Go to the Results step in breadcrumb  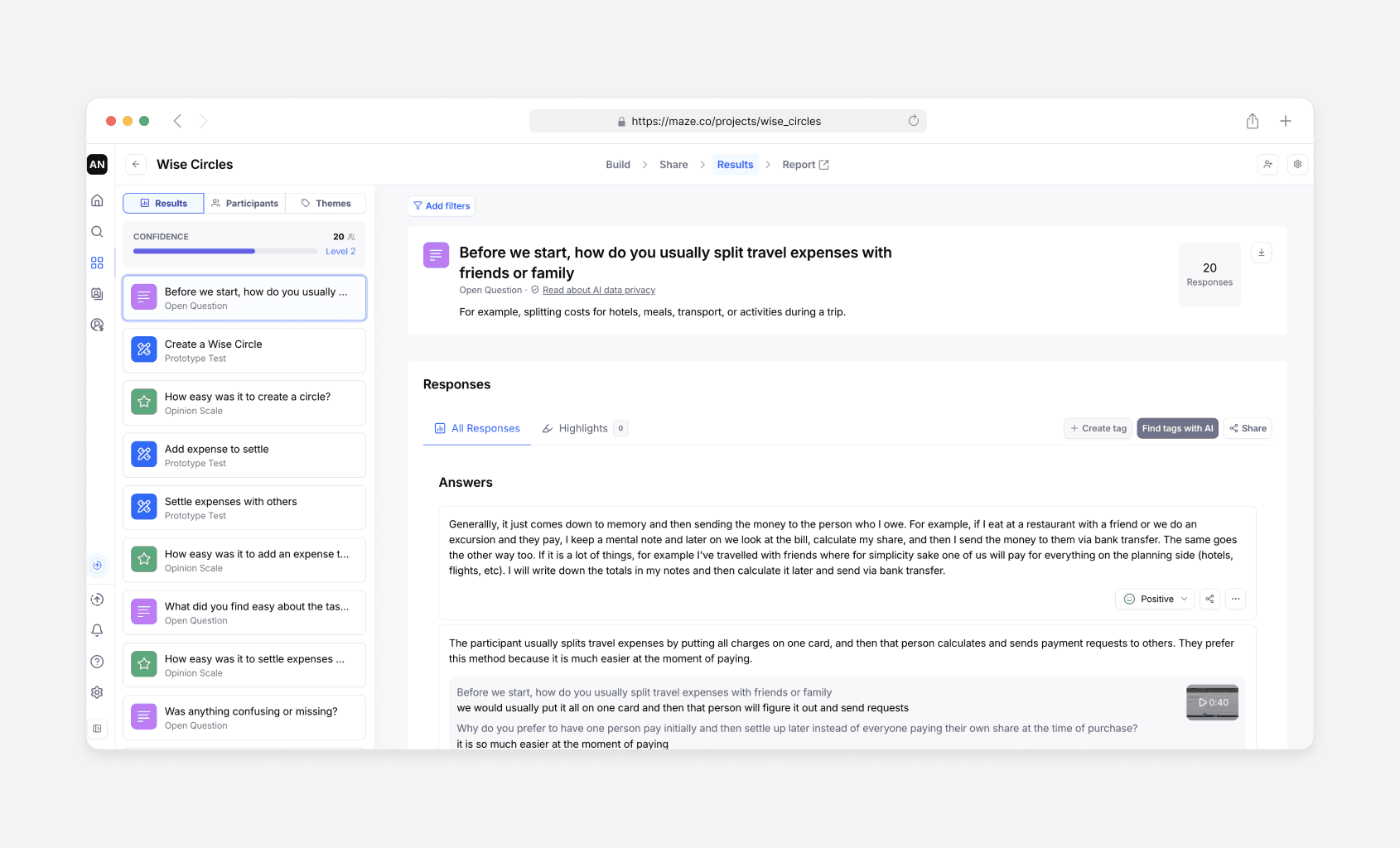click(735, 165)
